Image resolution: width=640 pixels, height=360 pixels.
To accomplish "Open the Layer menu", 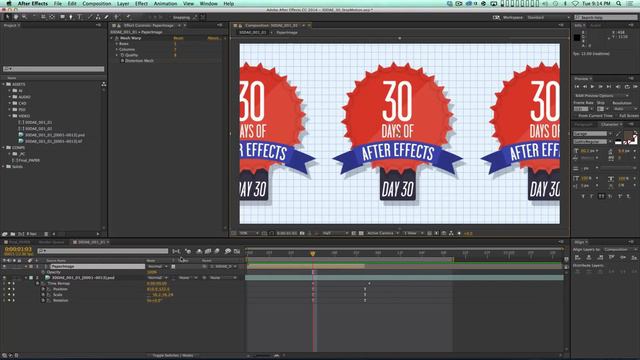I will [123, 4].
